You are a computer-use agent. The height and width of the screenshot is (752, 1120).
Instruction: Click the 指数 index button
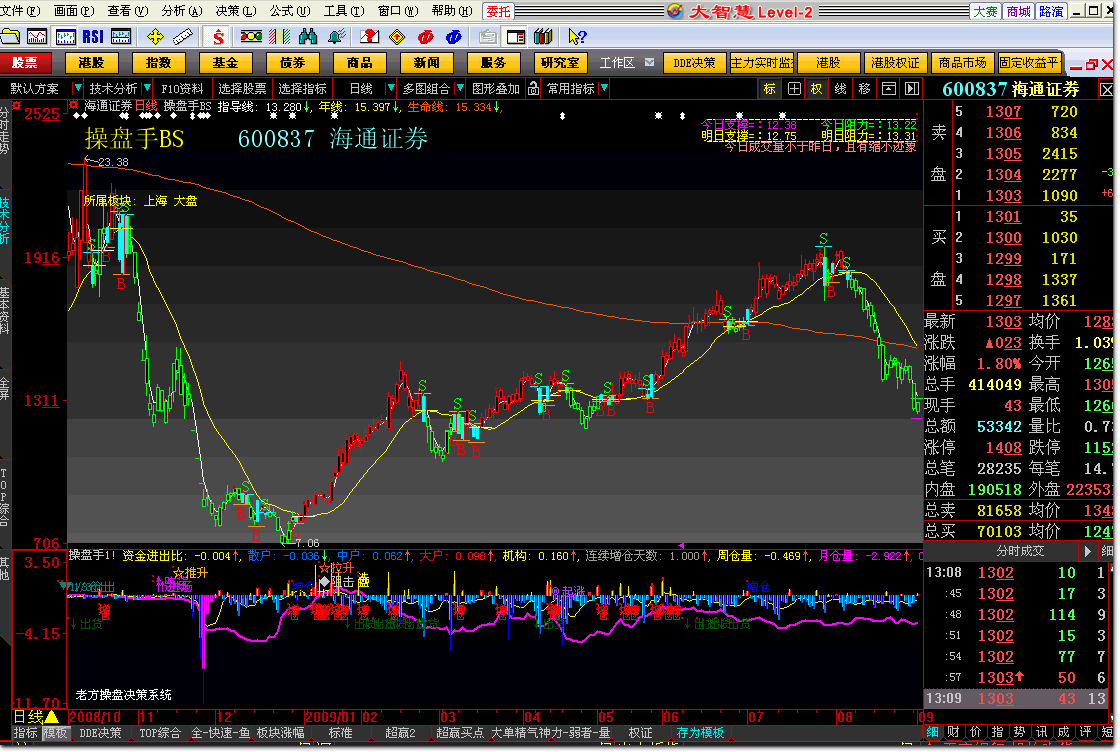click(159, 63)
